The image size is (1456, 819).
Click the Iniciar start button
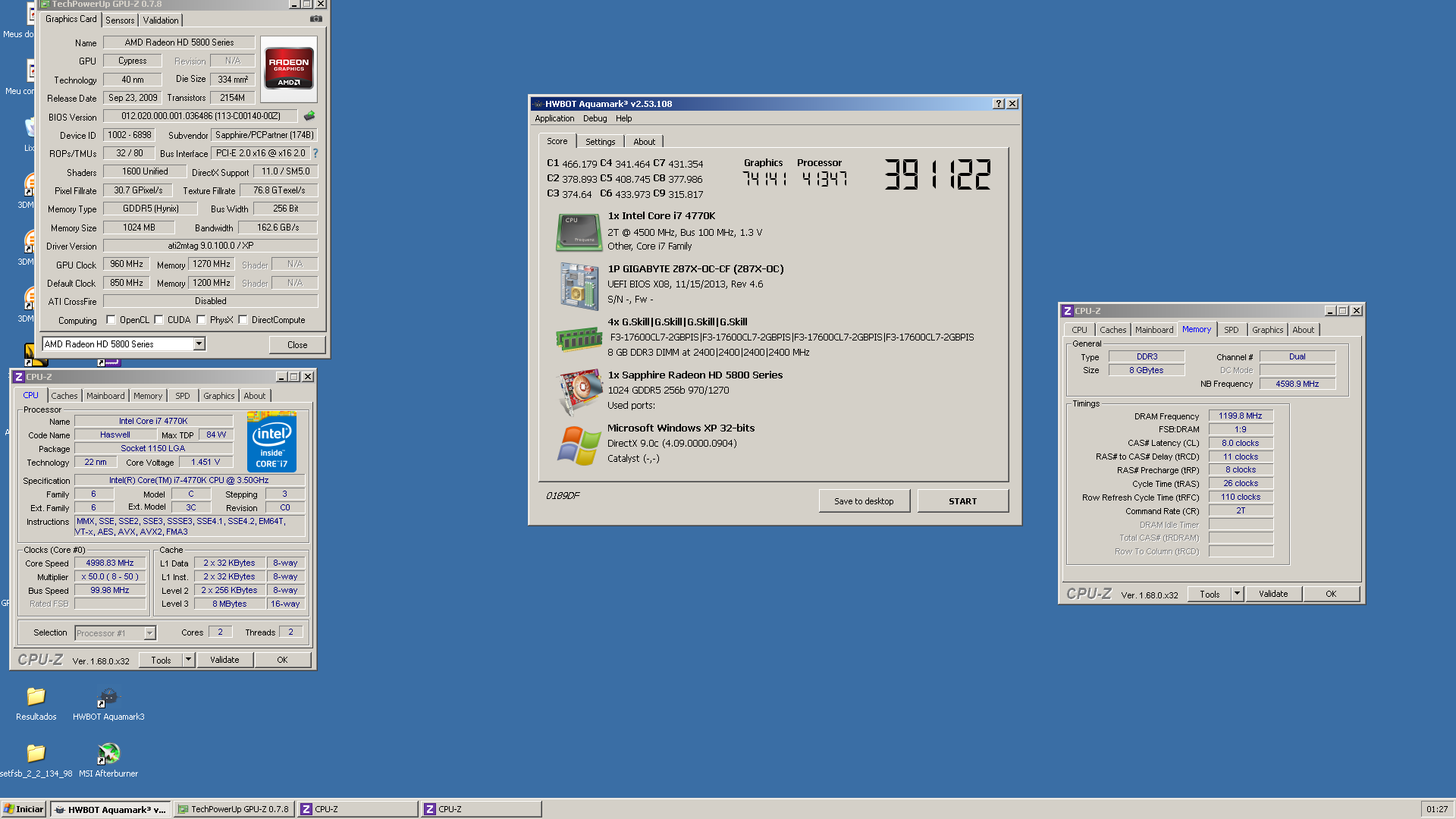(24, 809)
